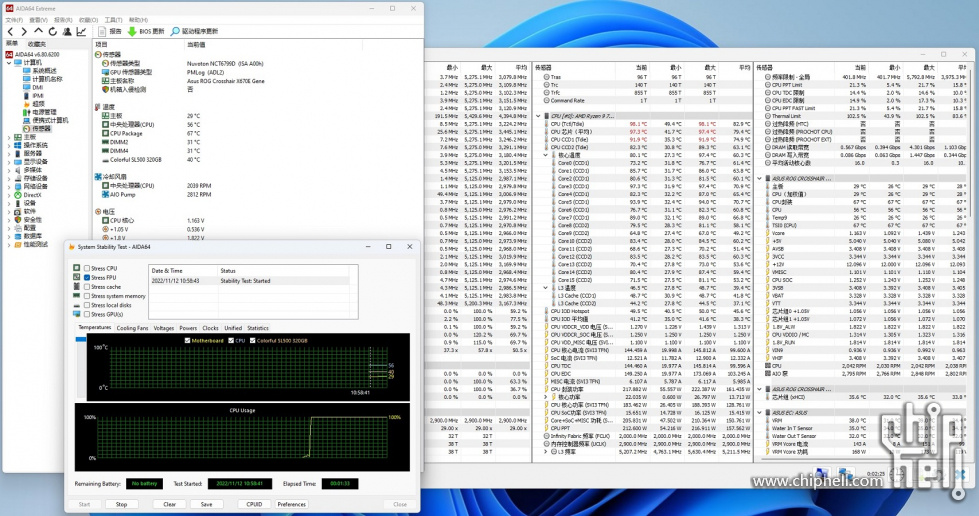Screen dimensions: 979x516
Task: Select CPU (Tctl/Tdie) row in sensor window
Action: click(643, 124)
